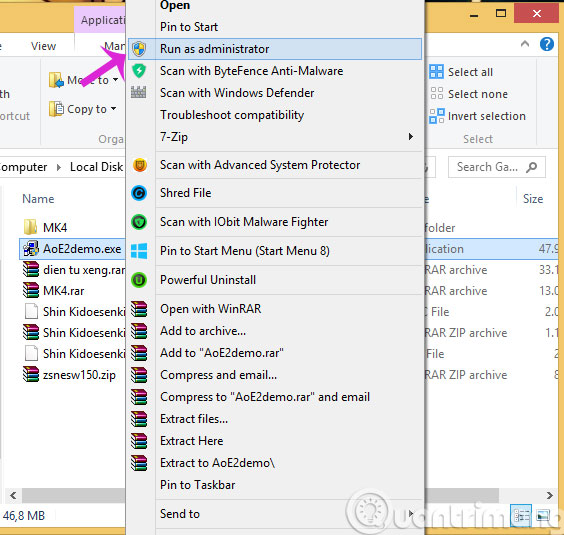
Task: Click the blue Help question mark icon
Action: coord(547,44)
